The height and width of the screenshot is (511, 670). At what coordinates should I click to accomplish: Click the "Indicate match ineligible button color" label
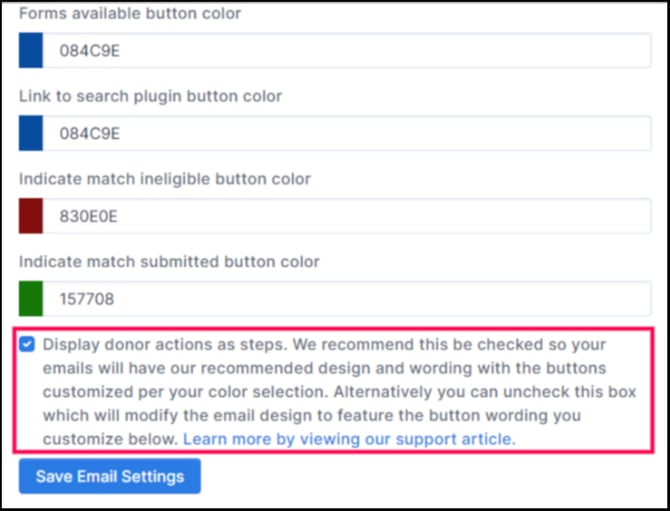click(x=165, y=179)
